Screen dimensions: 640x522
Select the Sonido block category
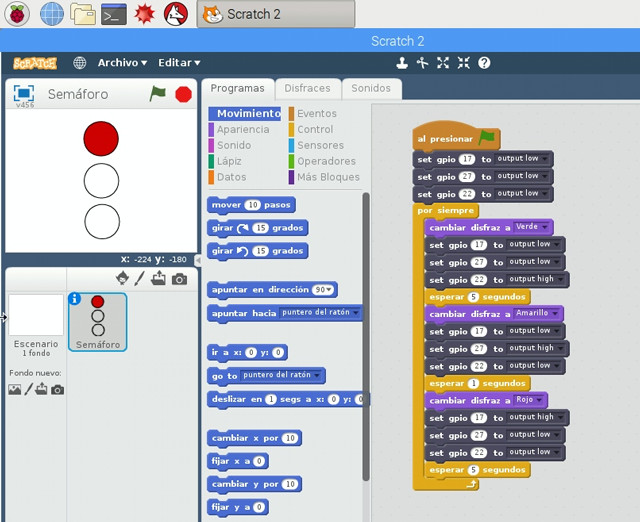230,145
